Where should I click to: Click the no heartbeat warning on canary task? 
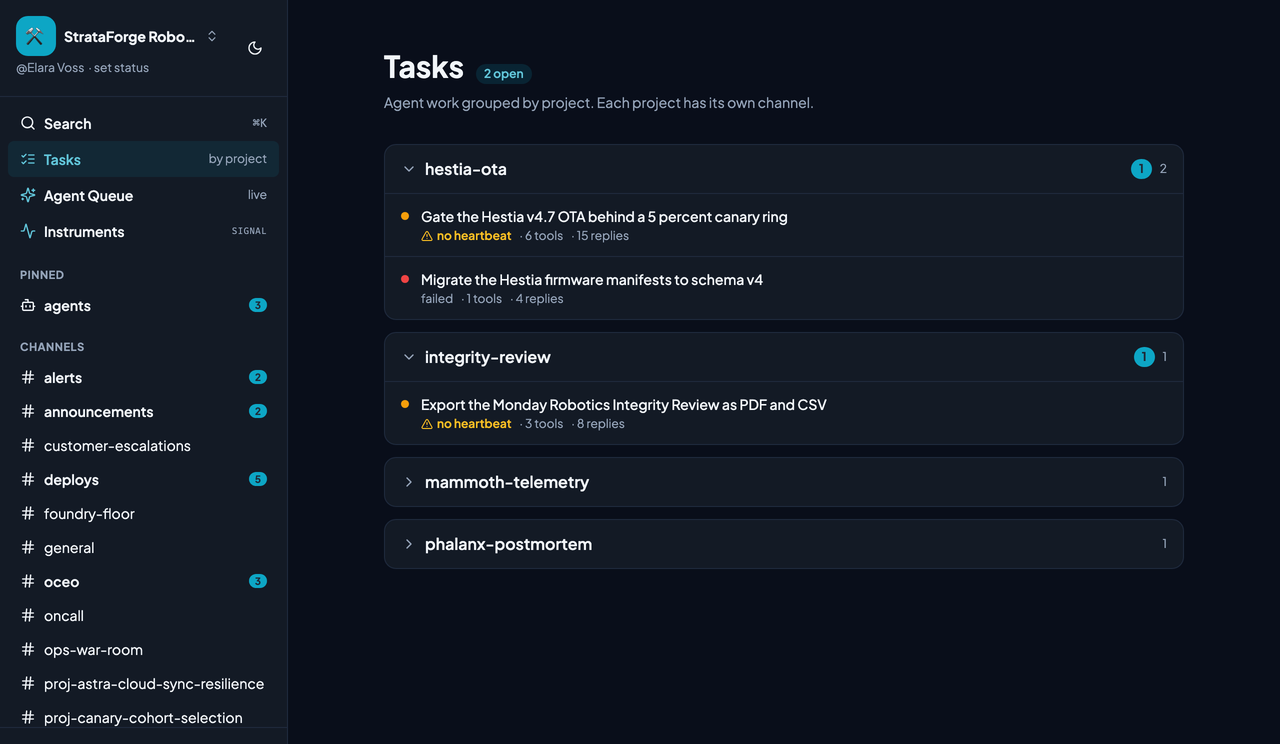tap(466, 236)
